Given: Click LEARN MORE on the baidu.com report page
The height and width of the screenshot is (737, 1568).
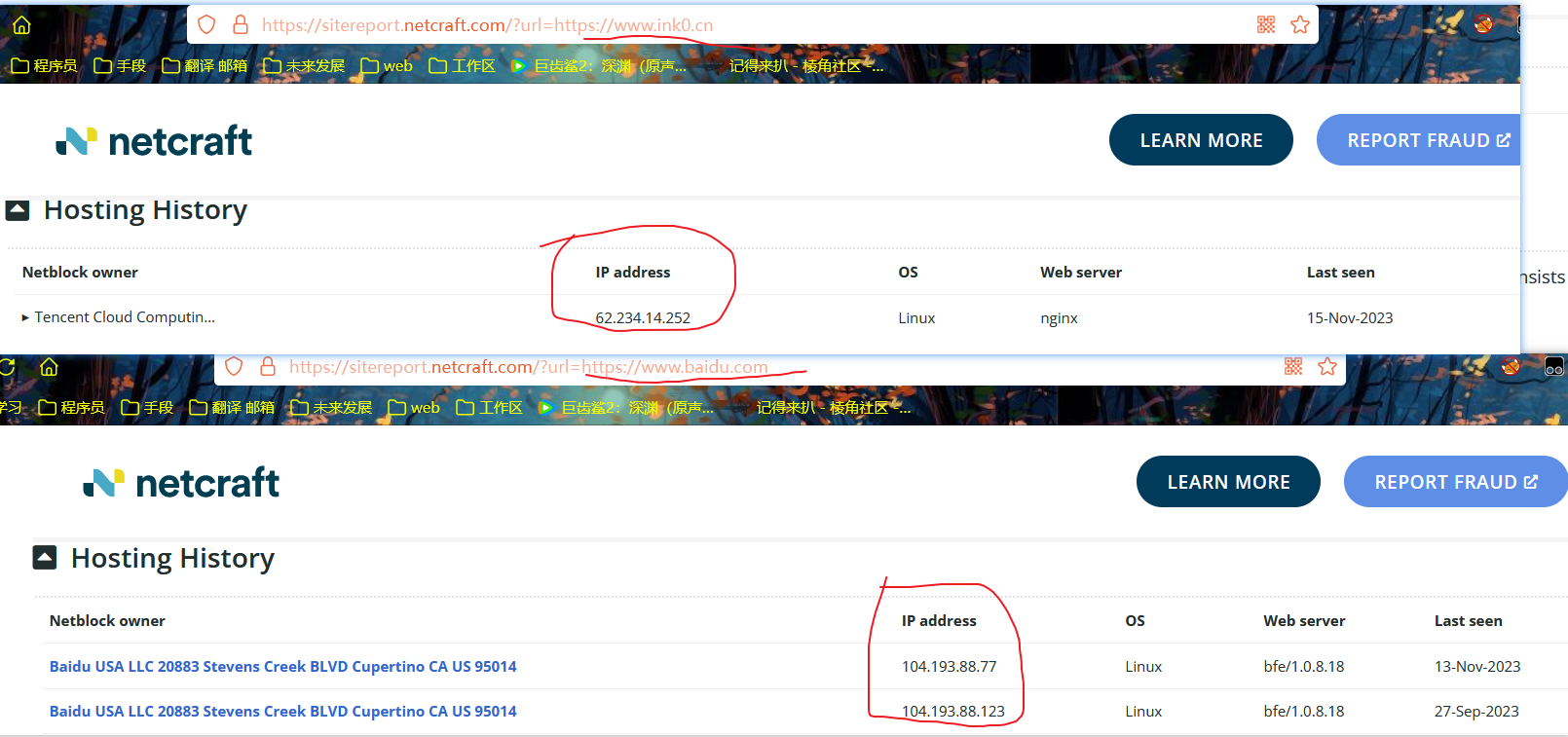Looking at the screenshot, I should [x=1228, y=482].
